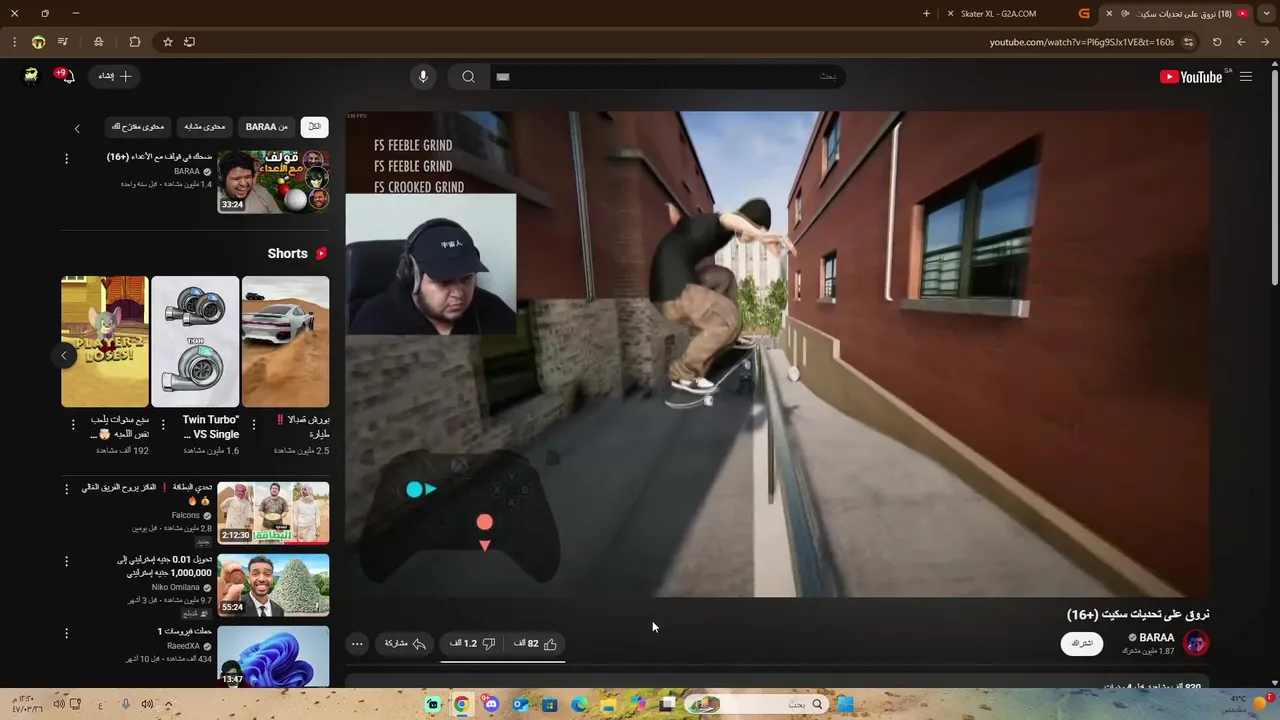Select the 'From BARAA' filter chip

tap(267, 127)
